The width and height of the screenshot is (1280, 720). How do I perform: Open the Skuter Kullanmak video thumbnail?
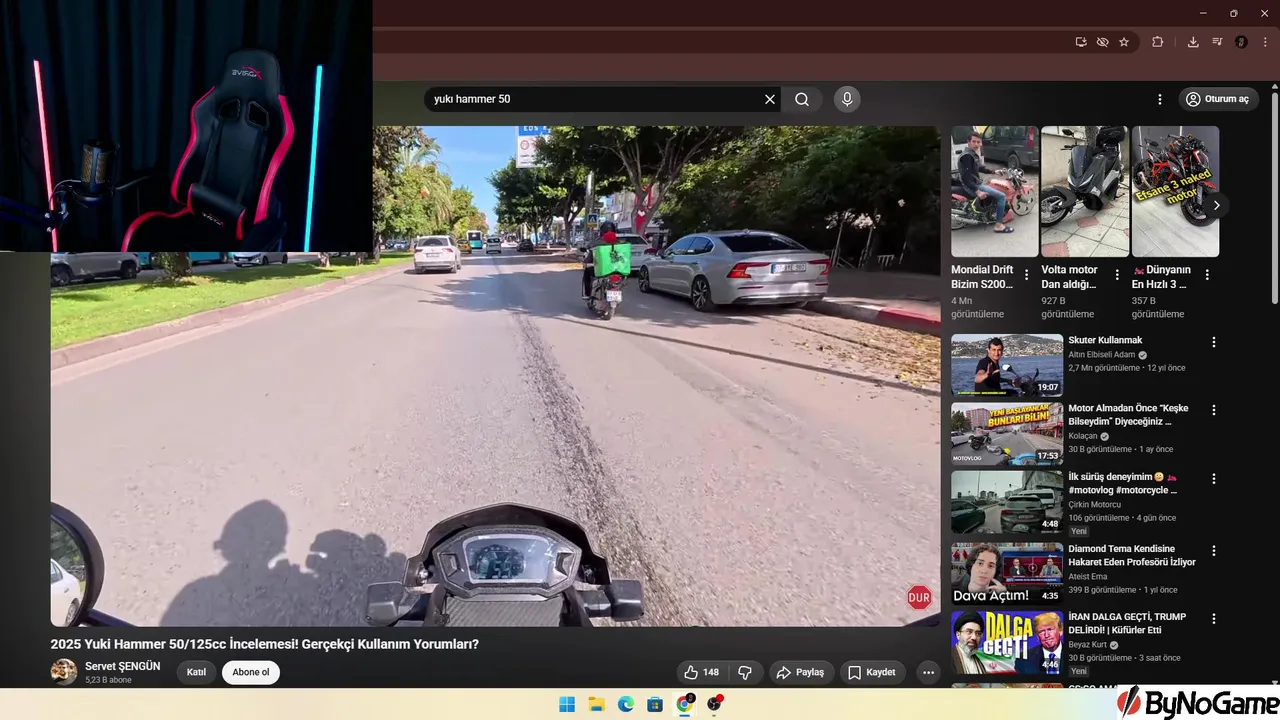(x=1007, y=365)
